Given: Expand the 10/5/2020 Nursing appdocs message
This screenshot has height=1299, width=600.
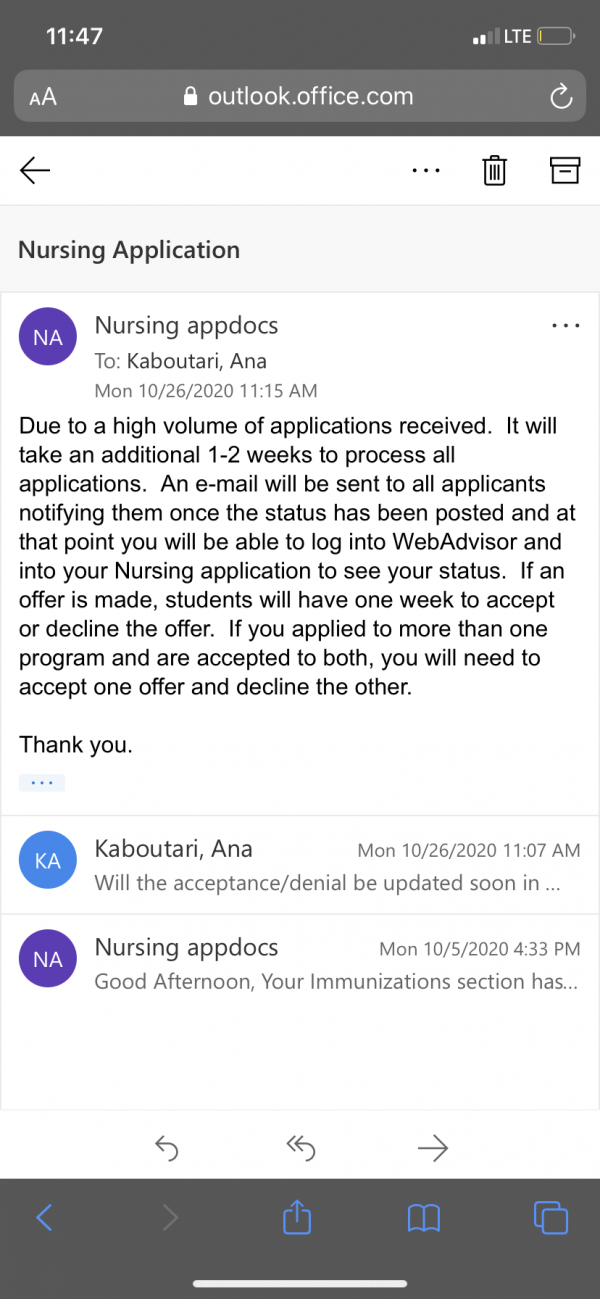Looking at the screenshot, I should point(300,963).
